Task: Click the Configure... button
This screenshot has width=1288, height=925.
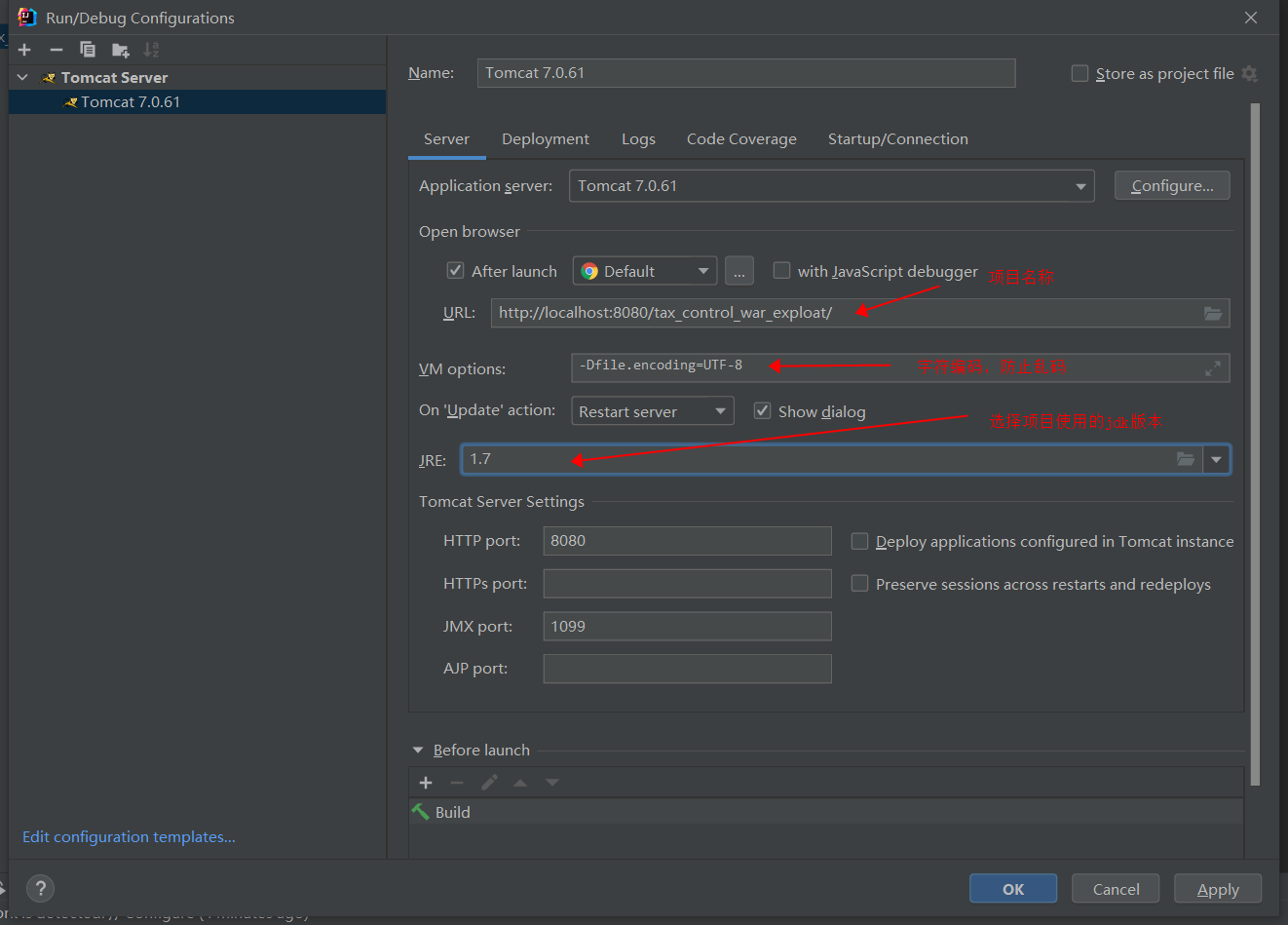Action: click(1172, 185)
